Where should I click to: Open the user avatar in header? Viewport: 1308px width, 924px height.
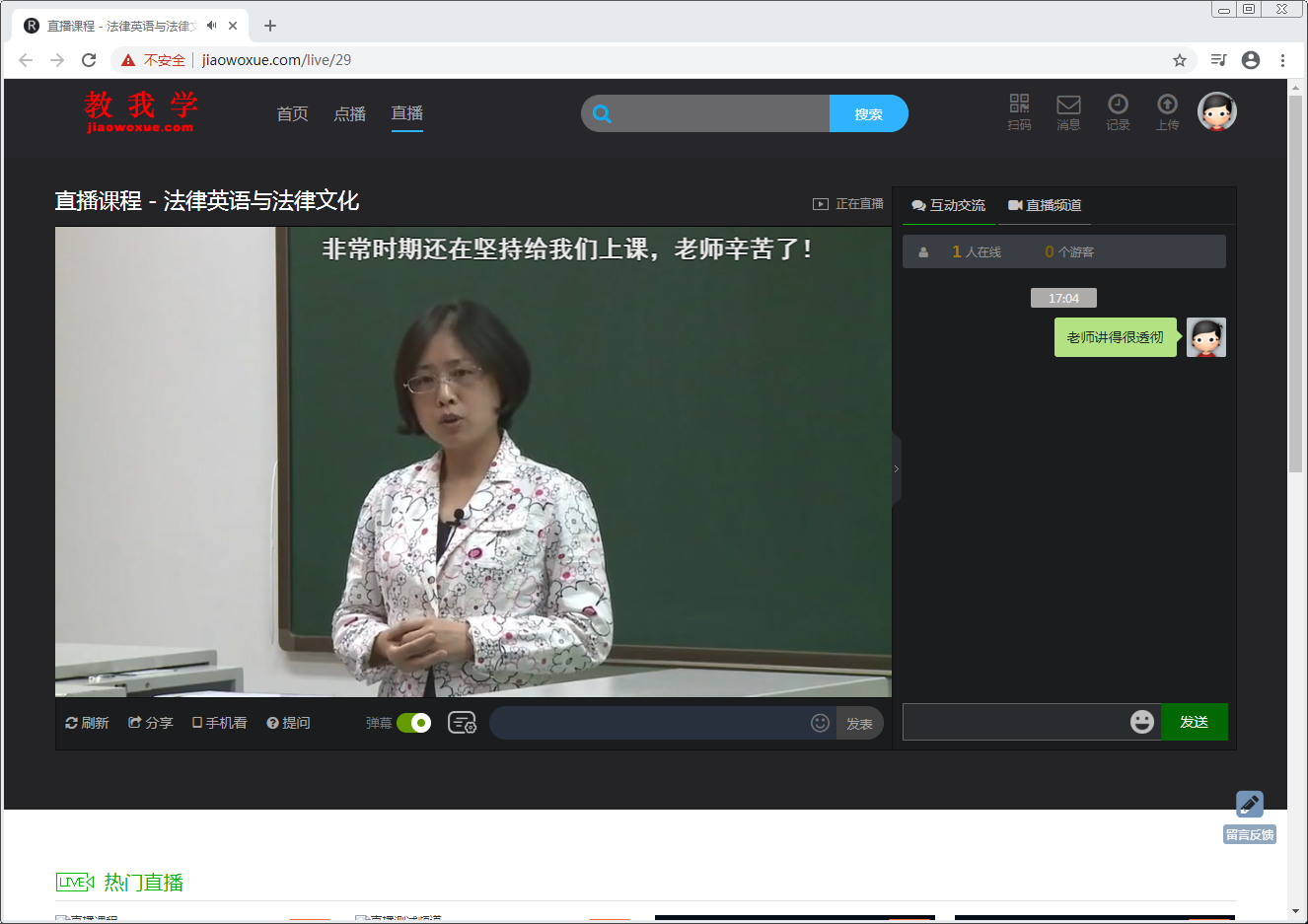pos(1217,111)
